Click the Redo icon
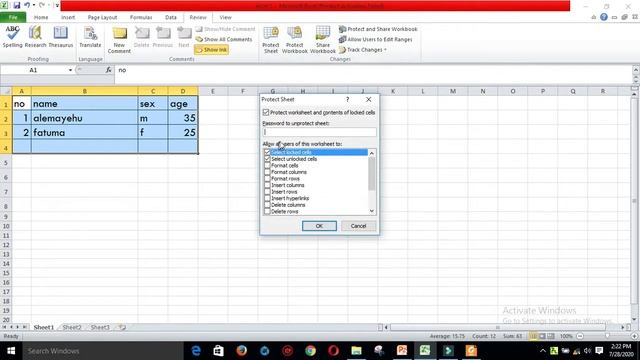Image resolution: width=640 pixels, height=360 pixels. tap(42, 6)
